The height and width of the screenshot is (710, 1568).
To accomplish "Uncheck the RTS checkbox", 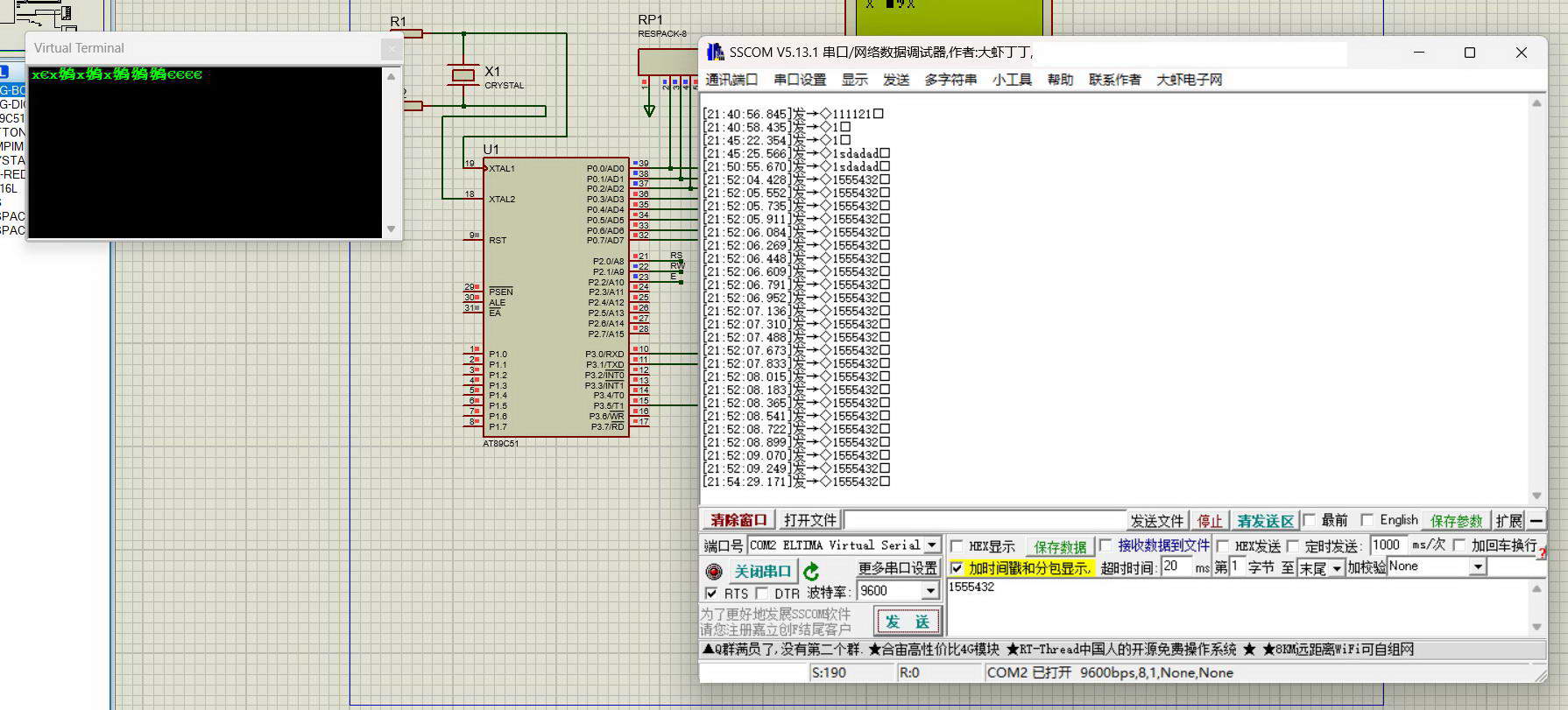I will coord(711,593).
